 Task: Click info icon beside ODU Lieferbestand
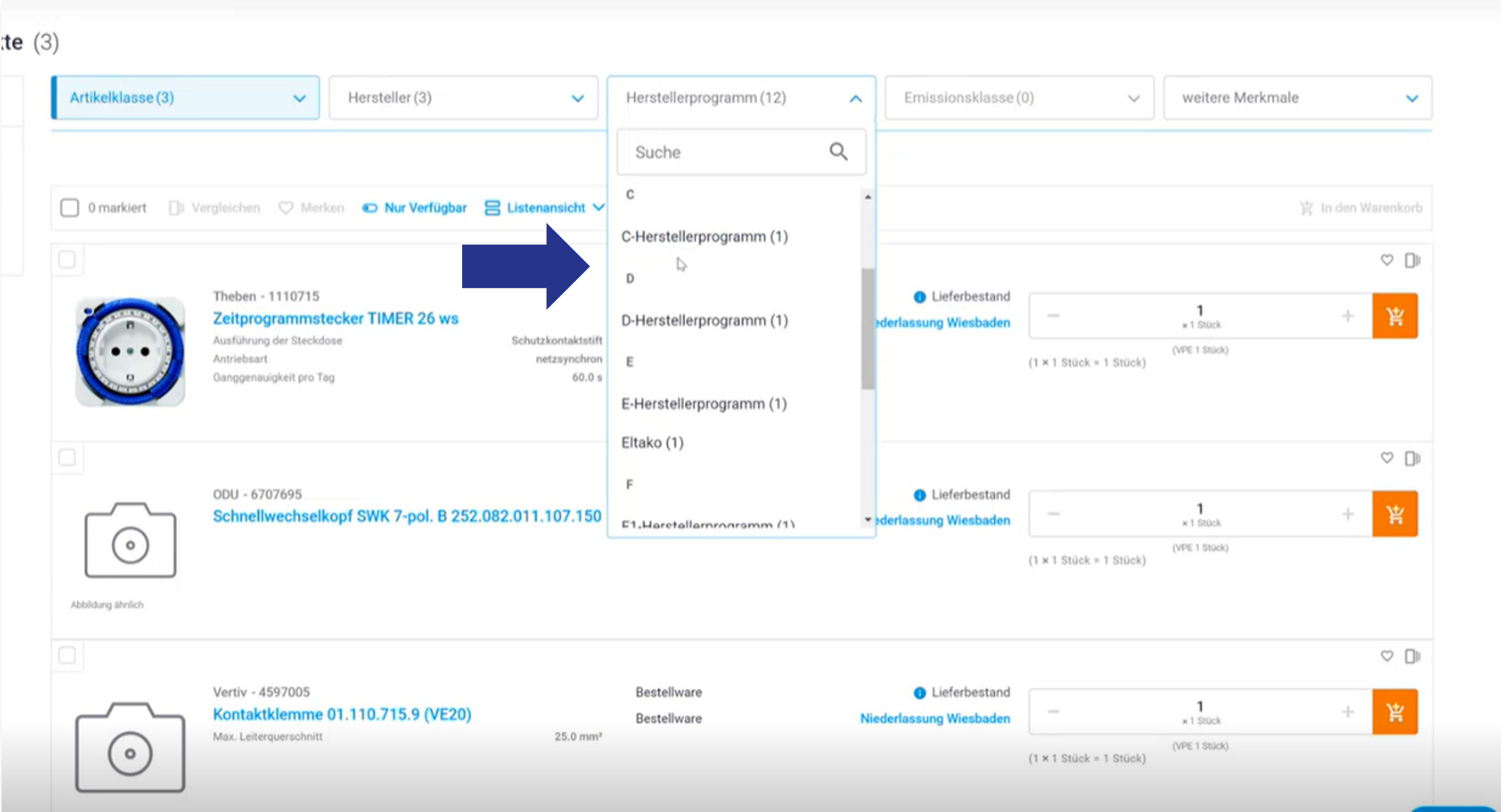920,495
